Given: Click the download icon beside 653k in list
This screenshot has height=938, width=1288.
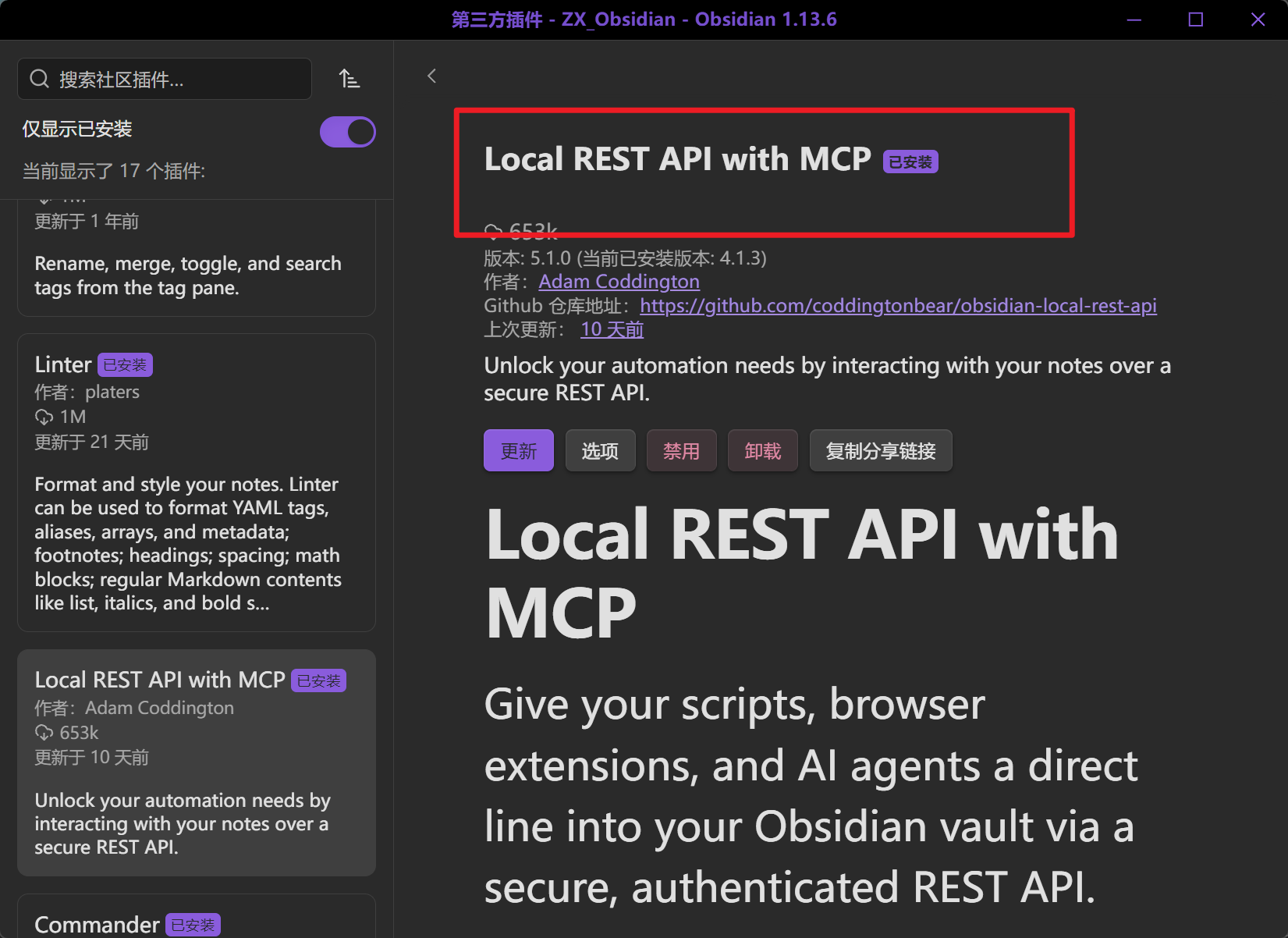Looking at the screenshot, I should 44,733.
